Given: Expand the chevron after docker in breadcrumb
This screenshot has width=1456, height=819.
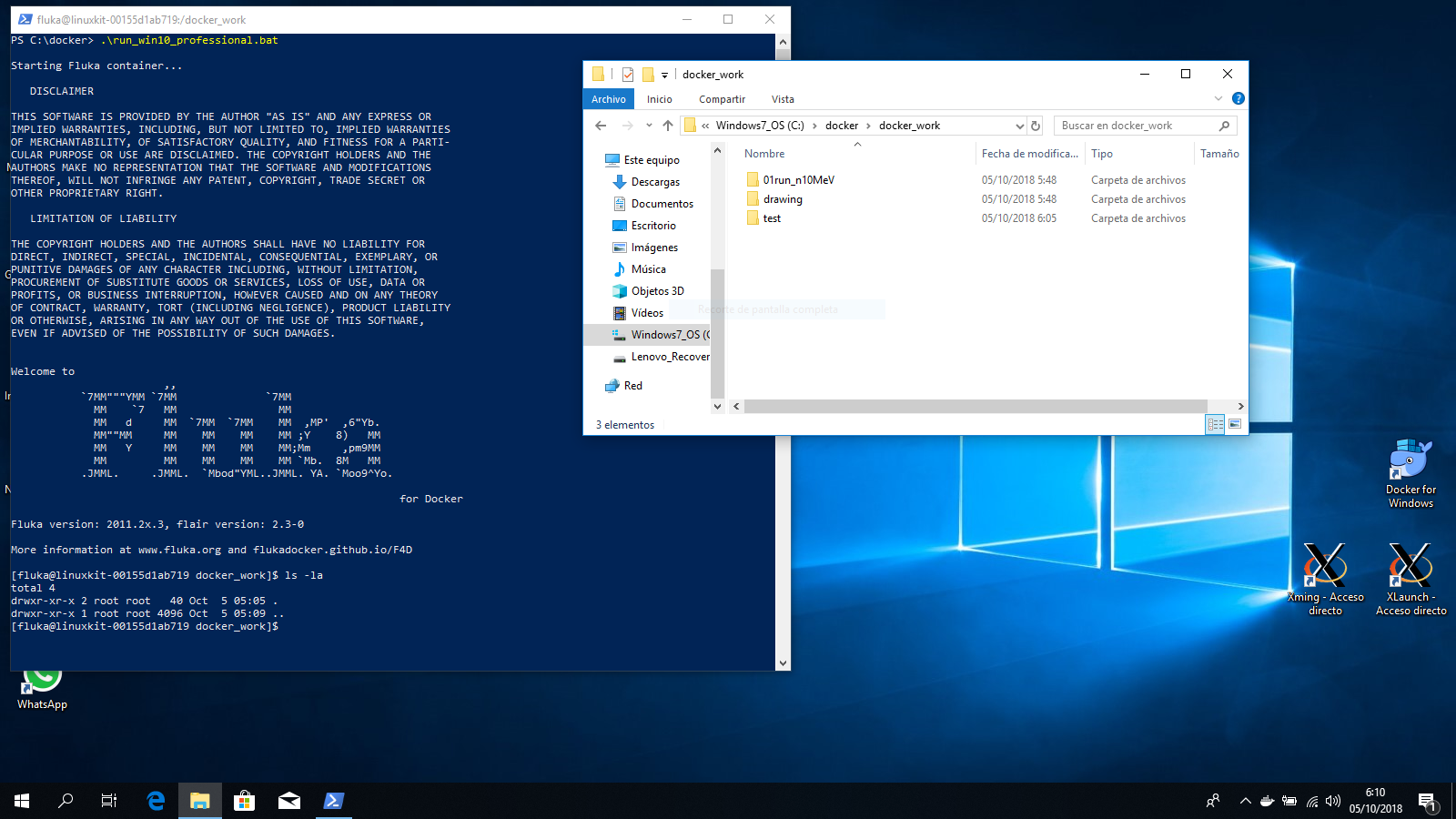Looking at the screenshot, I should tap(869, 126).
